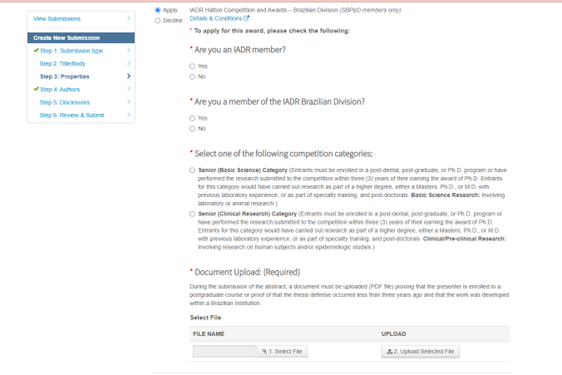Go to Step 5: Disclosures
Image resolution: width=562 pixels, height=375 pixels.
[x=65, y=102]
